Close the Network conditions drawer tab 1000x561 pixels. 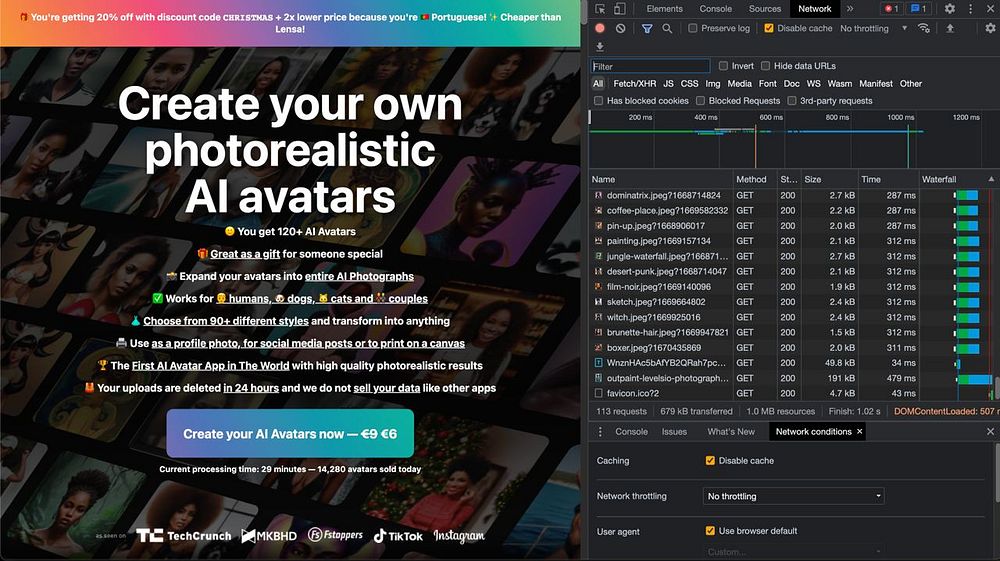tap(860, 432)
